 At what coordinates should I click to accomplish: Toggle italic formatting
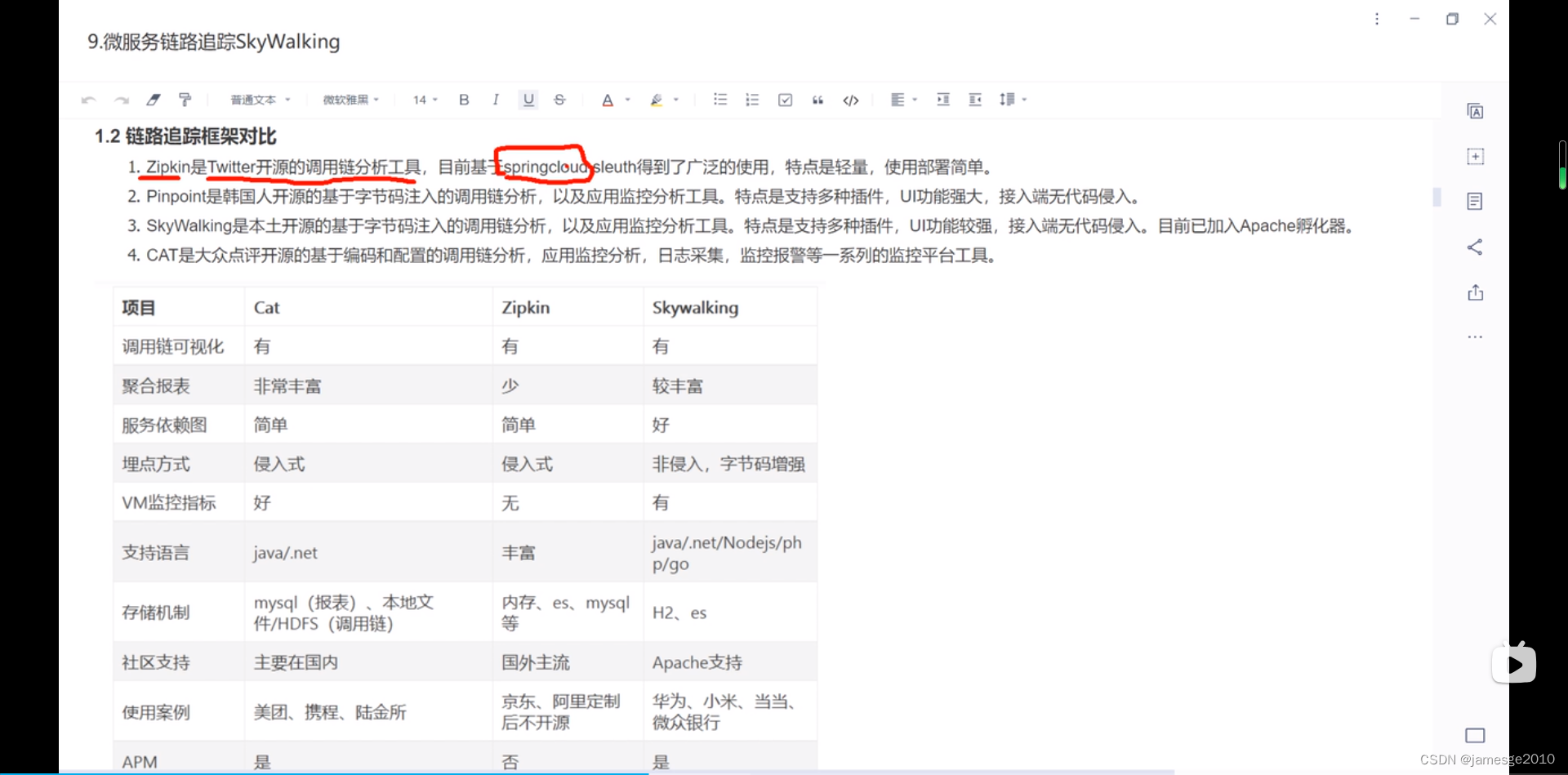(x=496, y=100)
